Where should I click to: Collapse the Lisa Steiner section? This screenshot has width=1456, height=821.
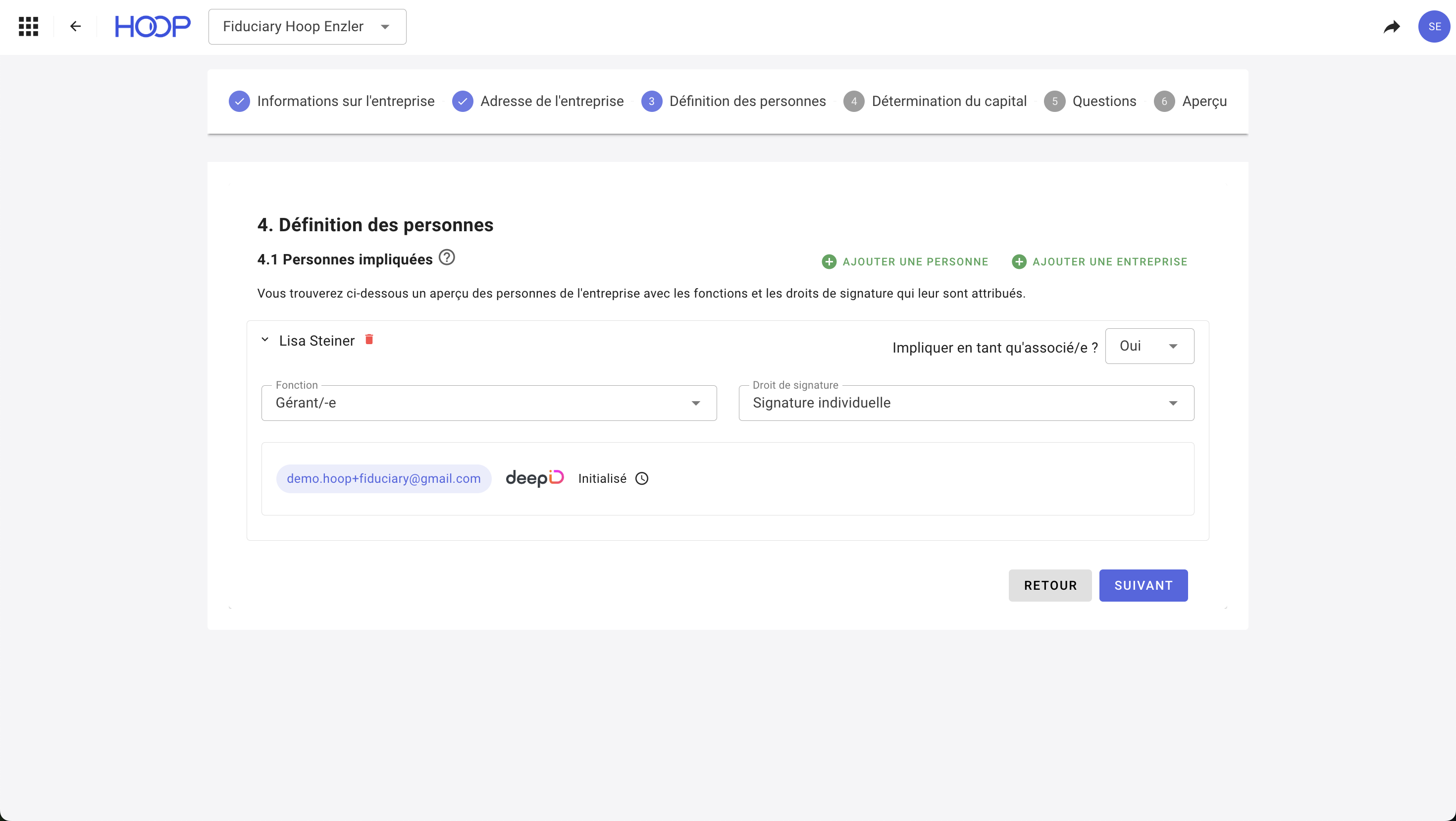coord(264,340)
